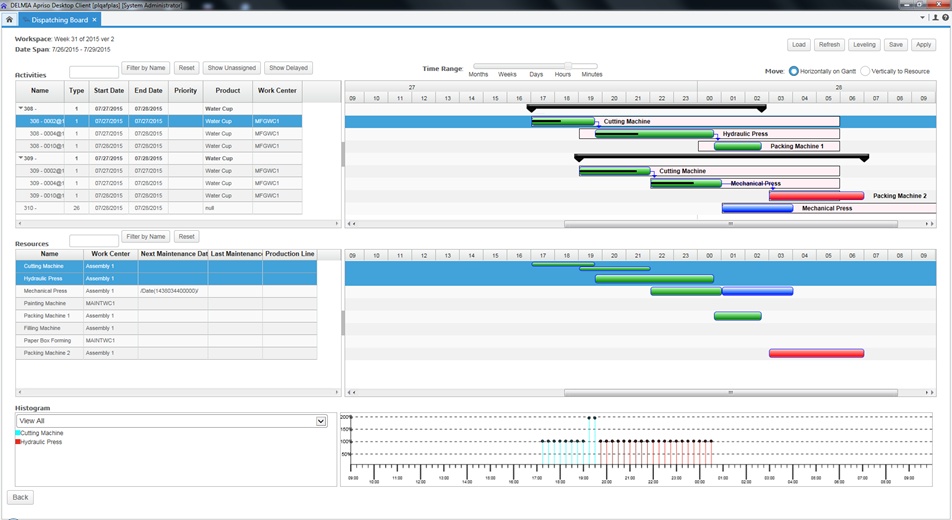Click the red Packing Machine 2 activity bar
The height and width of the screenshot is (520, 952).
(817, 196)
